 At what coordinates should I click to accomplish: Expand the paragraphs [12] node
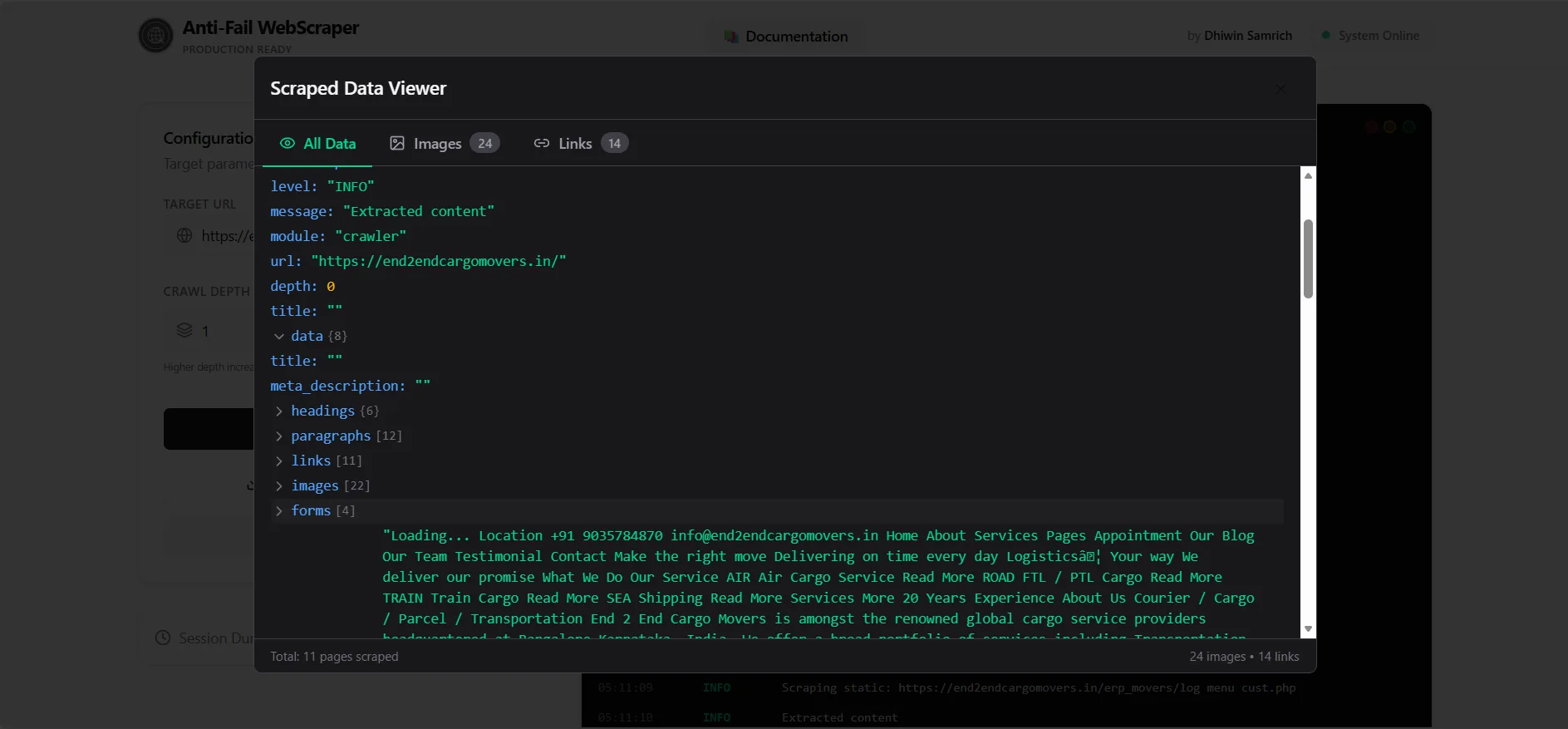point(279,436)
